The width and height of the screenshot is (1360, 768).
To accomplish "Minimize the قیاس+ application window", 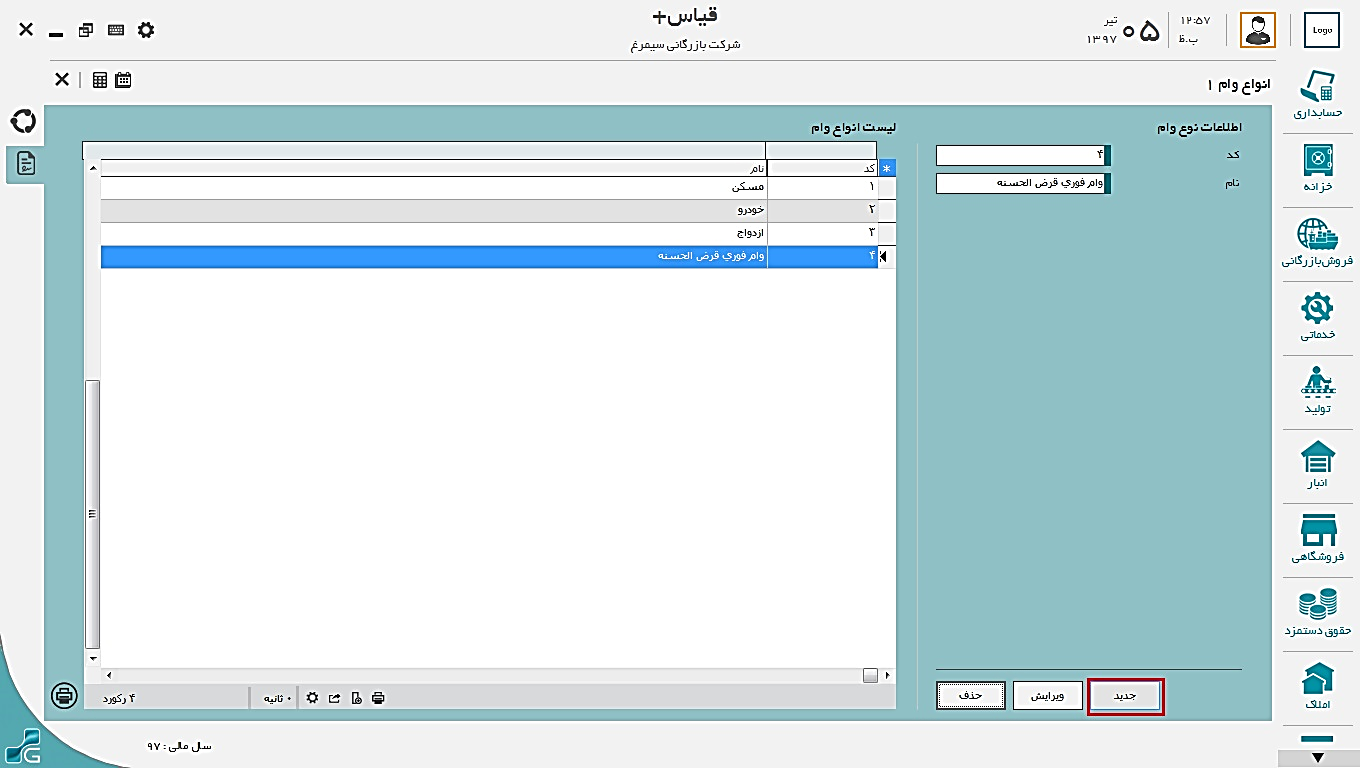I will tap(56, 34).
